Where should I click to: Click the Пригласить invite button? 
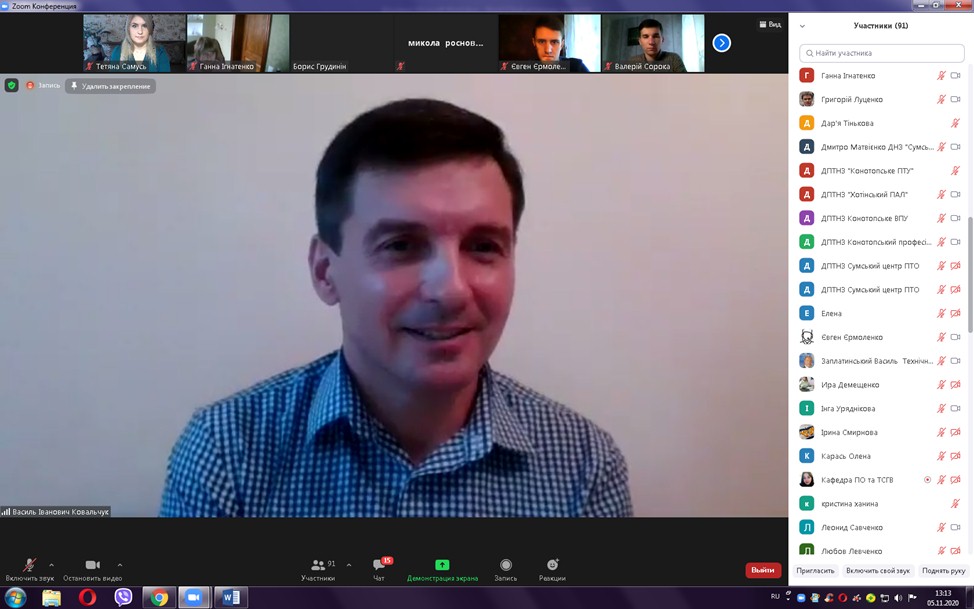click(x=815, y=570)
